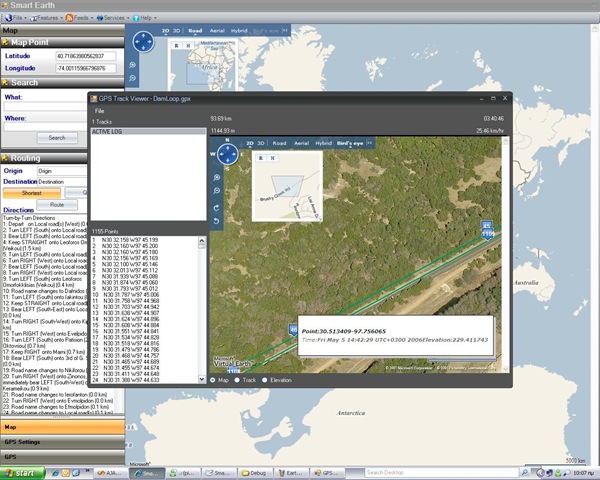
Task: Collapse the Search panel header
Action: (62, 83)
